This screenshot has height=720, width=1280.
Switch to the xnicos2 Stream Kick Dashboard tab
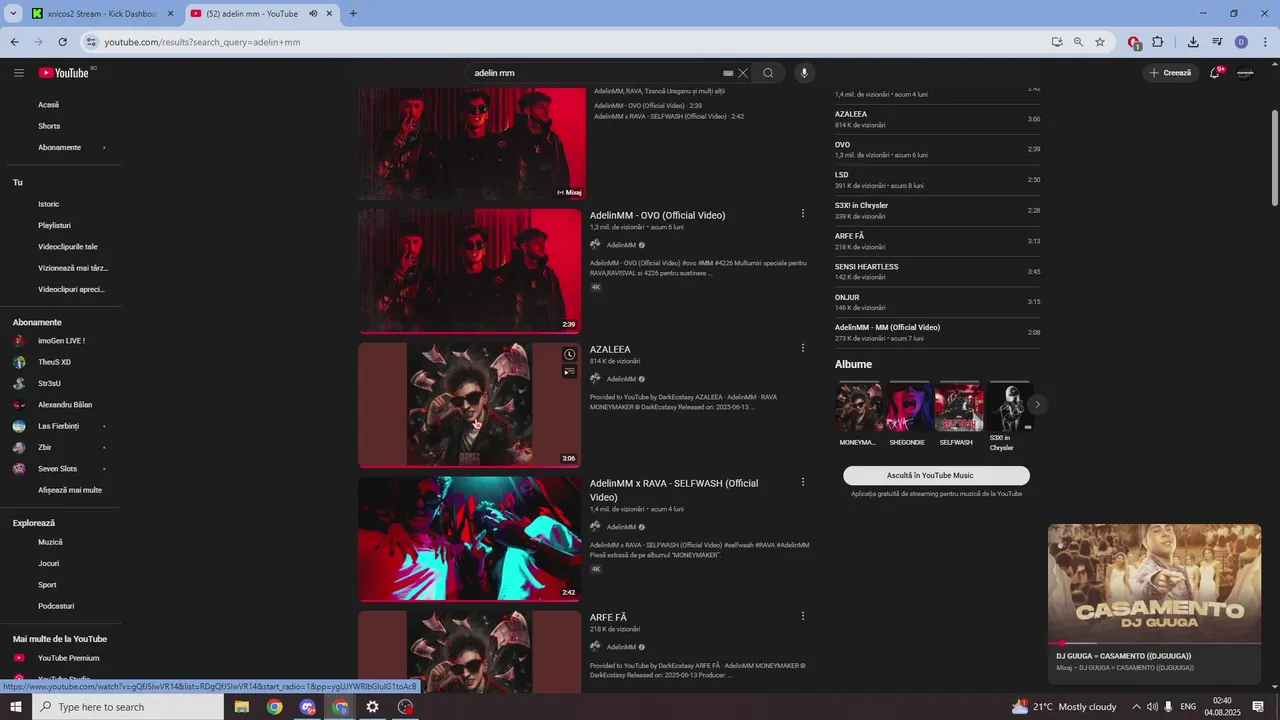tap(103, 14)
